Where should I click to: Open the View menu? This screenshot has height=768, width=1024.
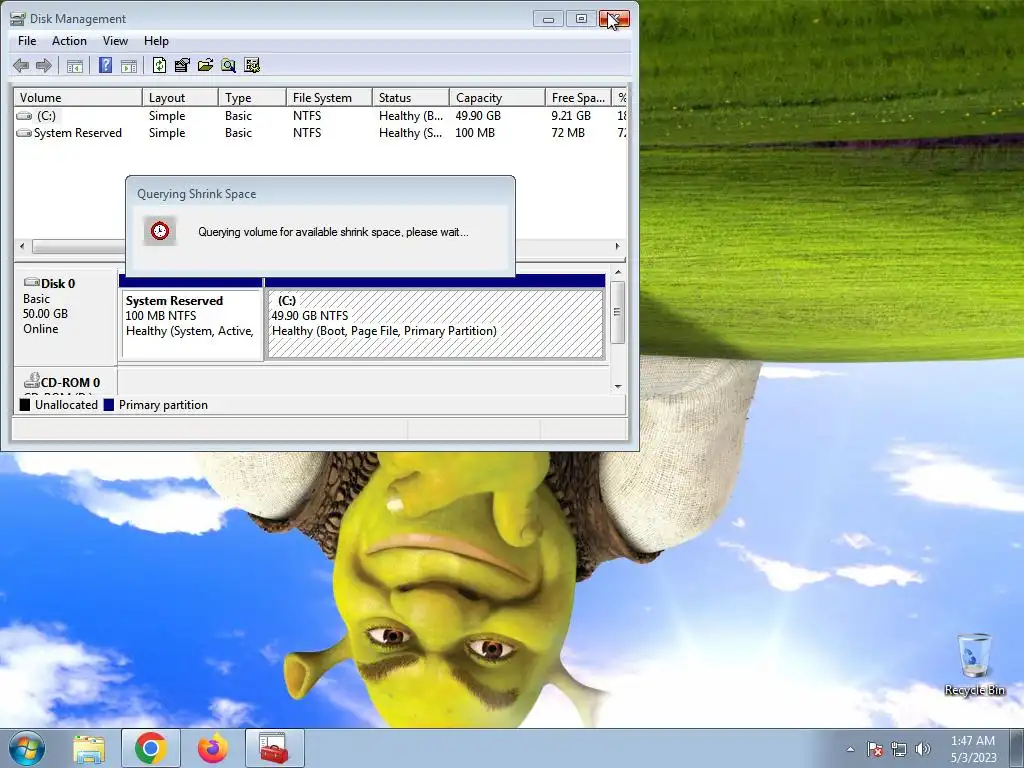pos(115,40)
